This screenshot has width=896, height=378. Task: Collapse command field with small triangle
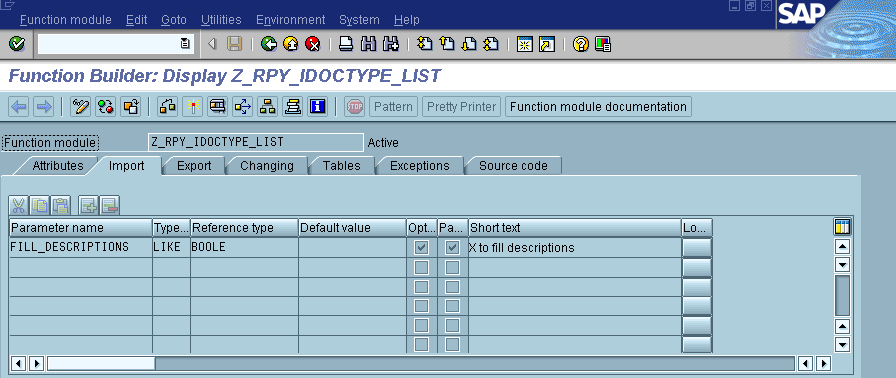(x=213, y=44)
